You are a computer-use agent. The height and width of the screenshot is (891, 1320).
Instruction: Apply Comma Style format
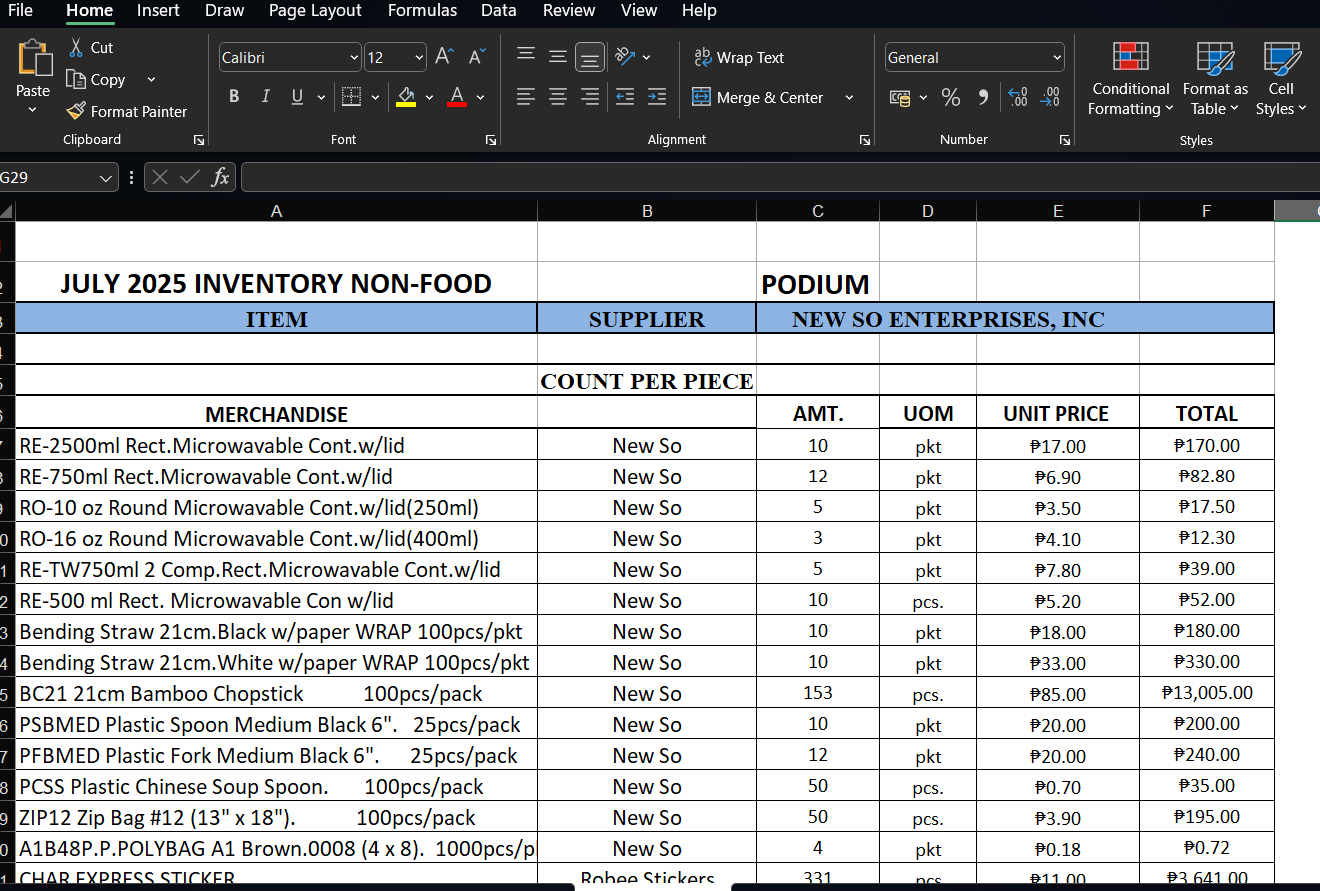pos(983,97)
